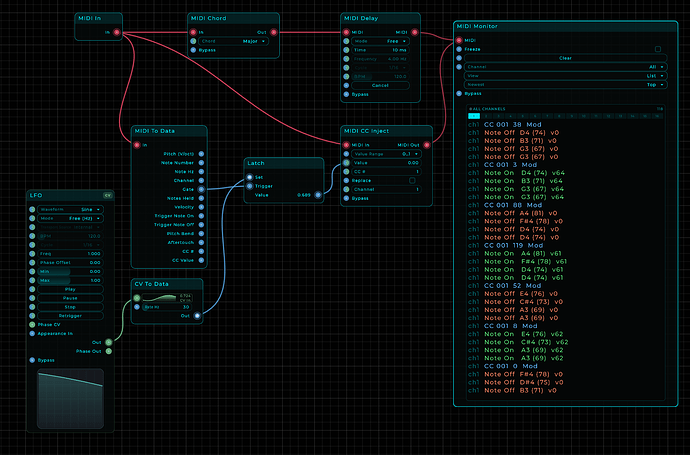
Task: Click the MIDI Delay MIDI output port
Action: point(415,32)
